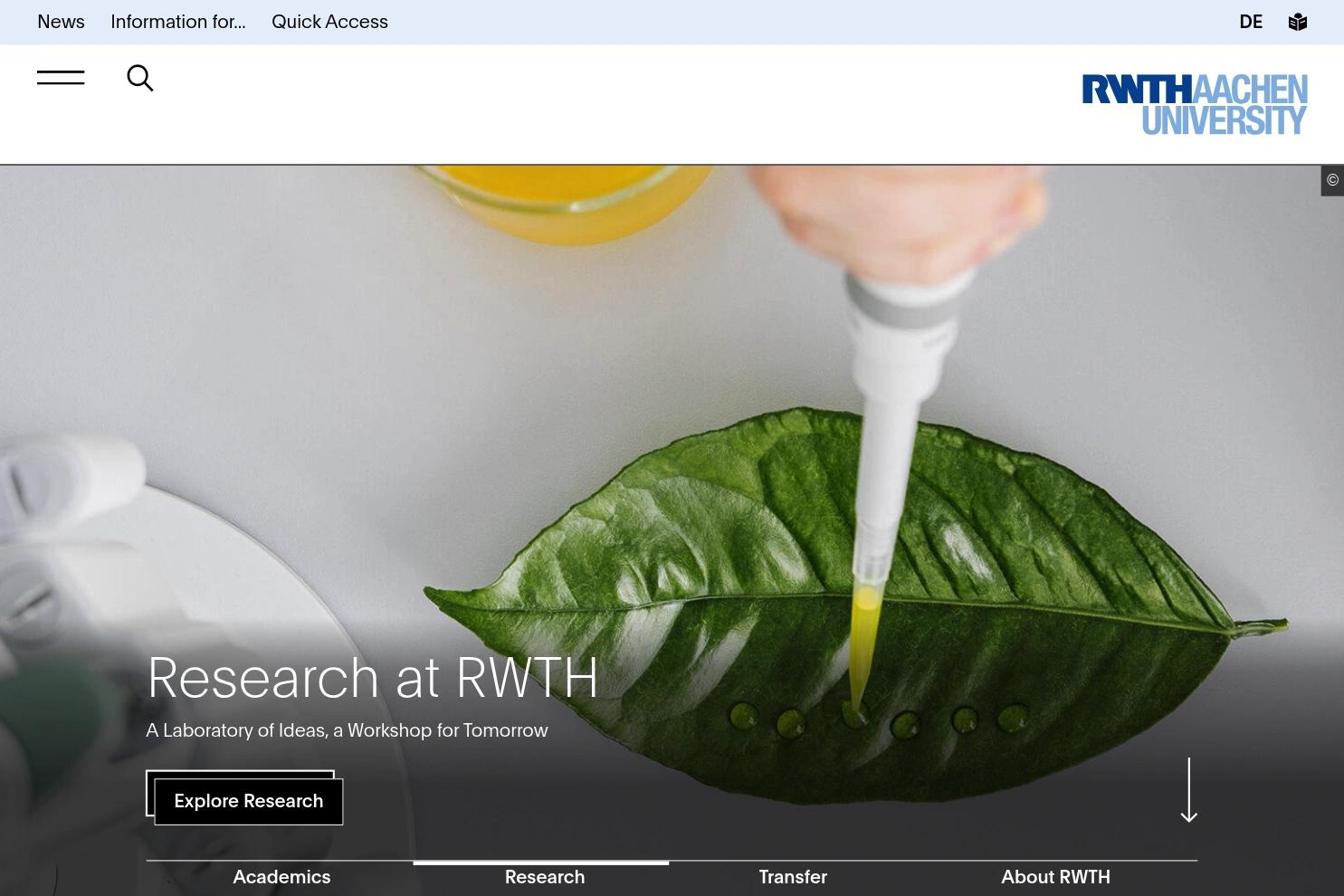Open the News link
1344x896 pixels.
[61, 22]
